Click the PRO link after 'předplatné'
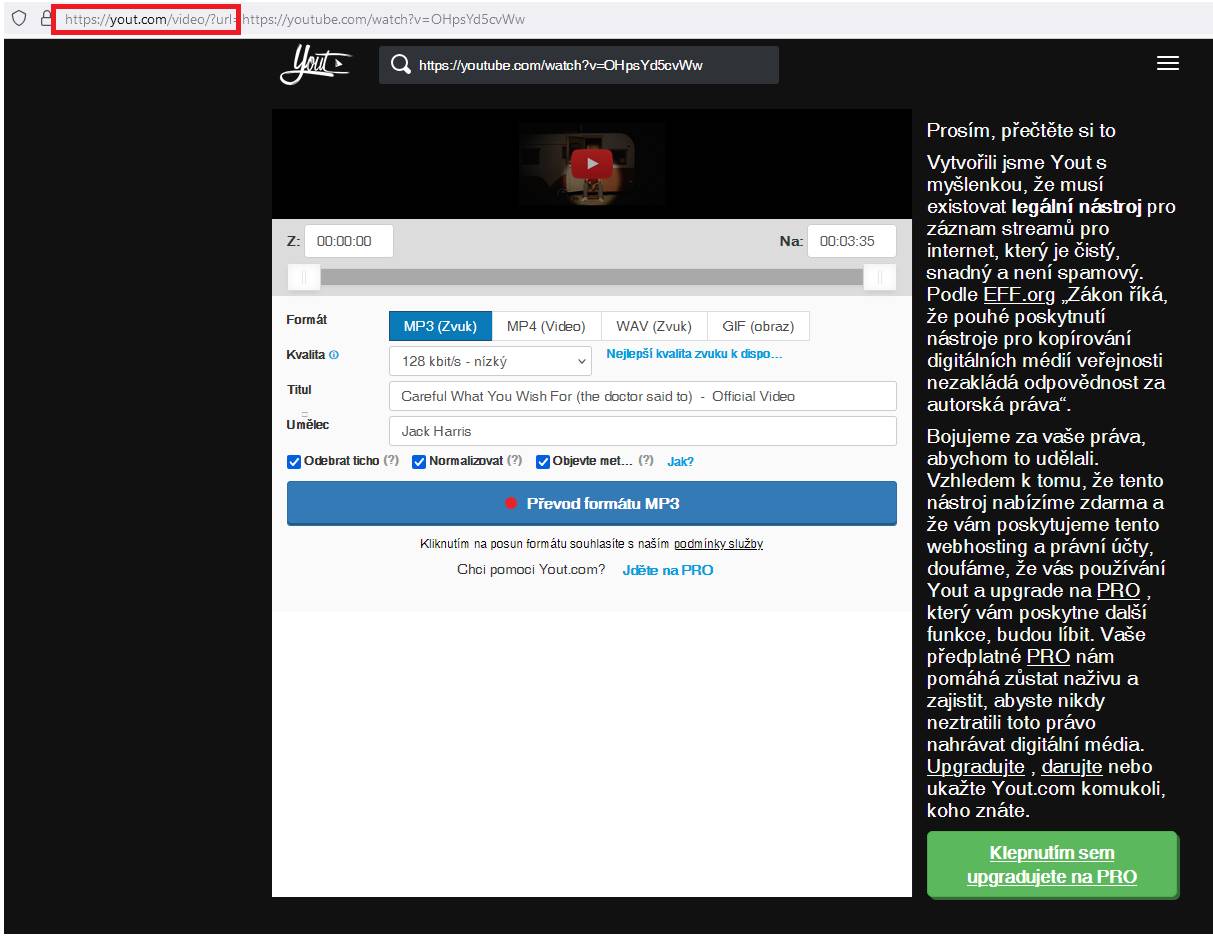 coord(1048,657)
